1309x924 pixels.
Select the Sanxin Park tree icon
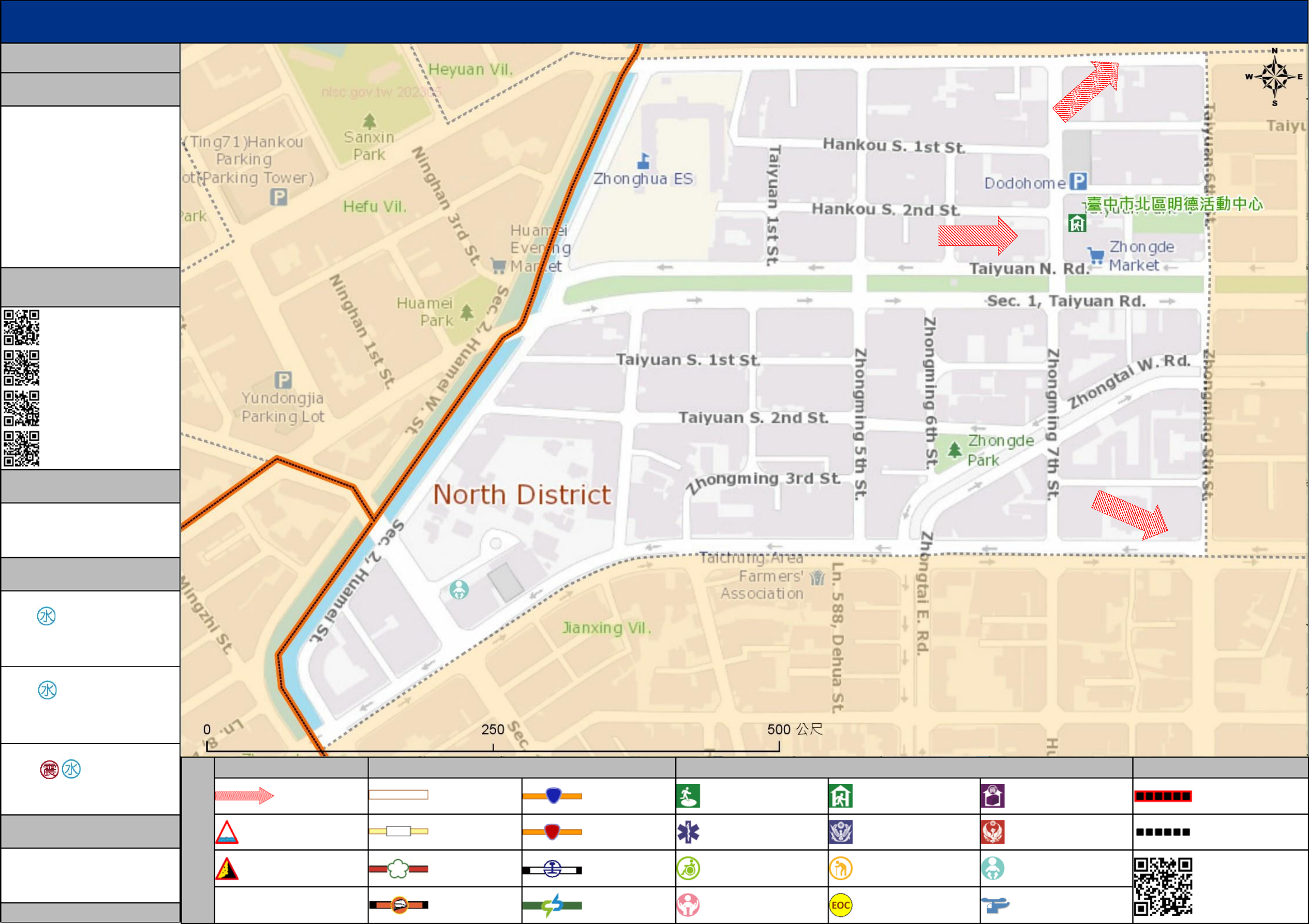pyautogui.click(x=369, y=121)
